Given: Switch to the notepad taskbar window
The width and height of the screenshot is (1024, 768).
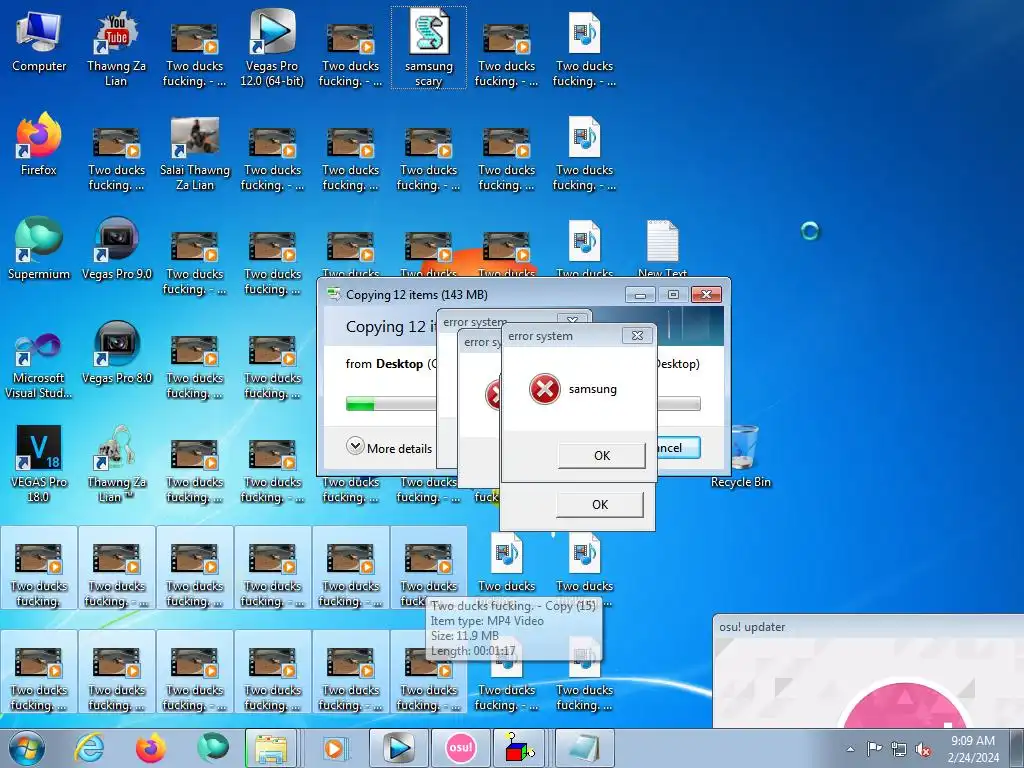Looking at the screenshot, I should 584,748.
